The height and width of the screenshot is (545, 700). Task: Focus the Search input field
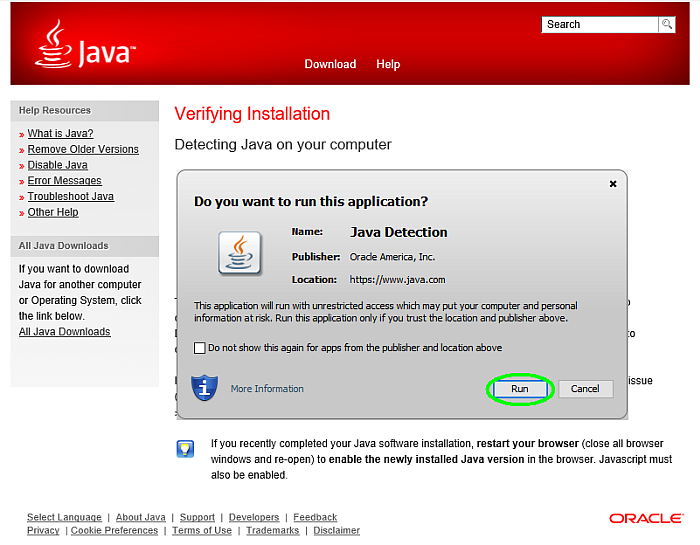pos(600,25)
